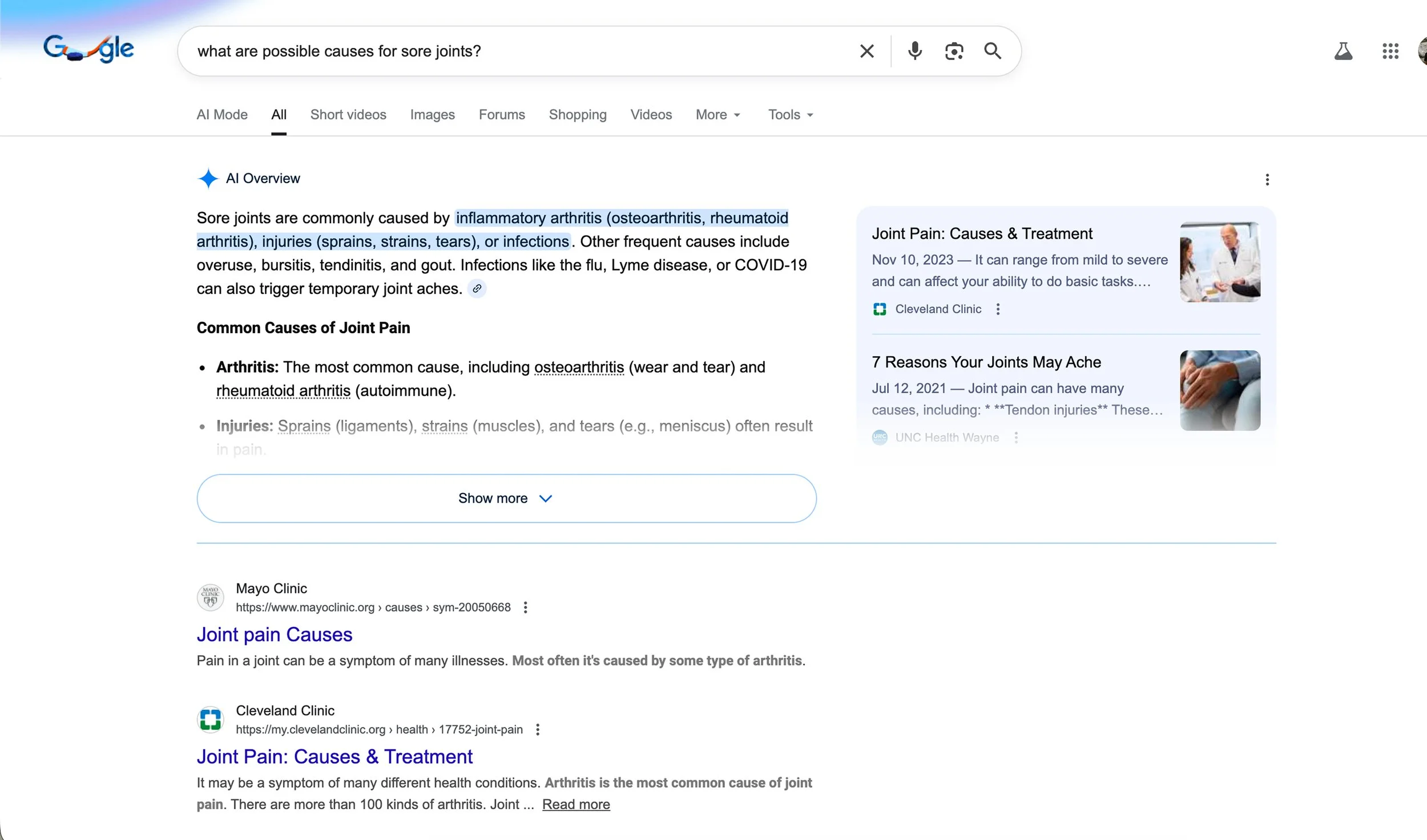Open the Google apps grid icon
Viewport: 1427px width, 840px height.
coord(1390,51)
